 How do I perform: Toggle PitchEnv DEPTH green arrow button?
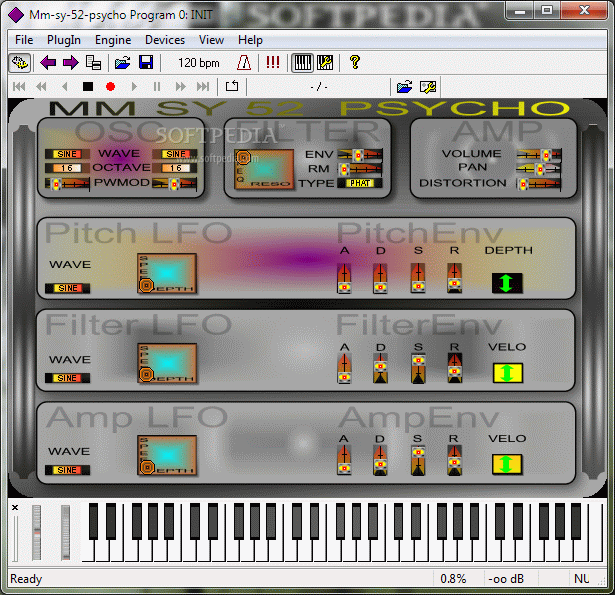pyautogui.click(x=507, y=283)
